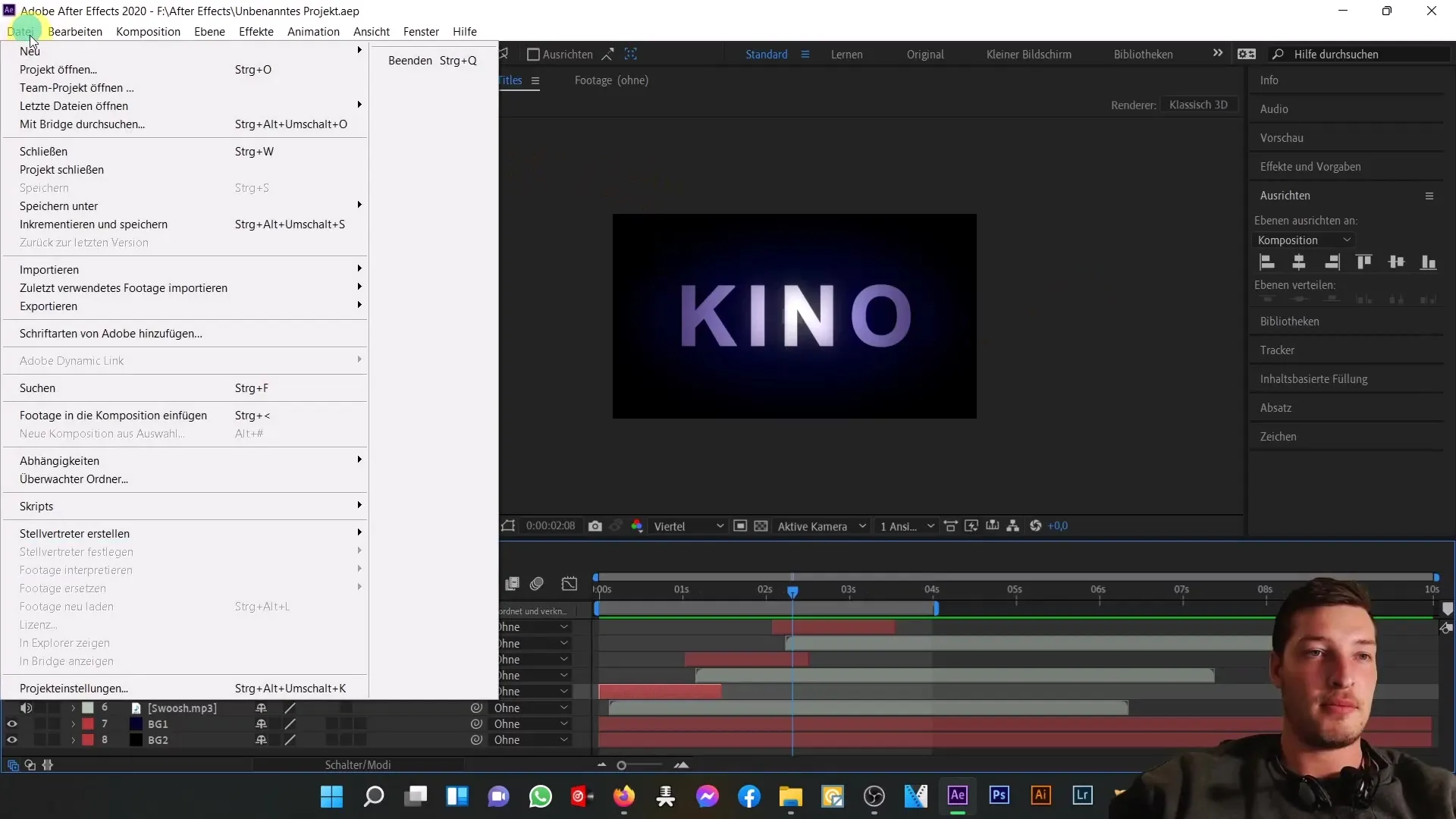
Task: Toggle visibility of Swoosh.mp3 layer
Action: (x=11, y=707)
